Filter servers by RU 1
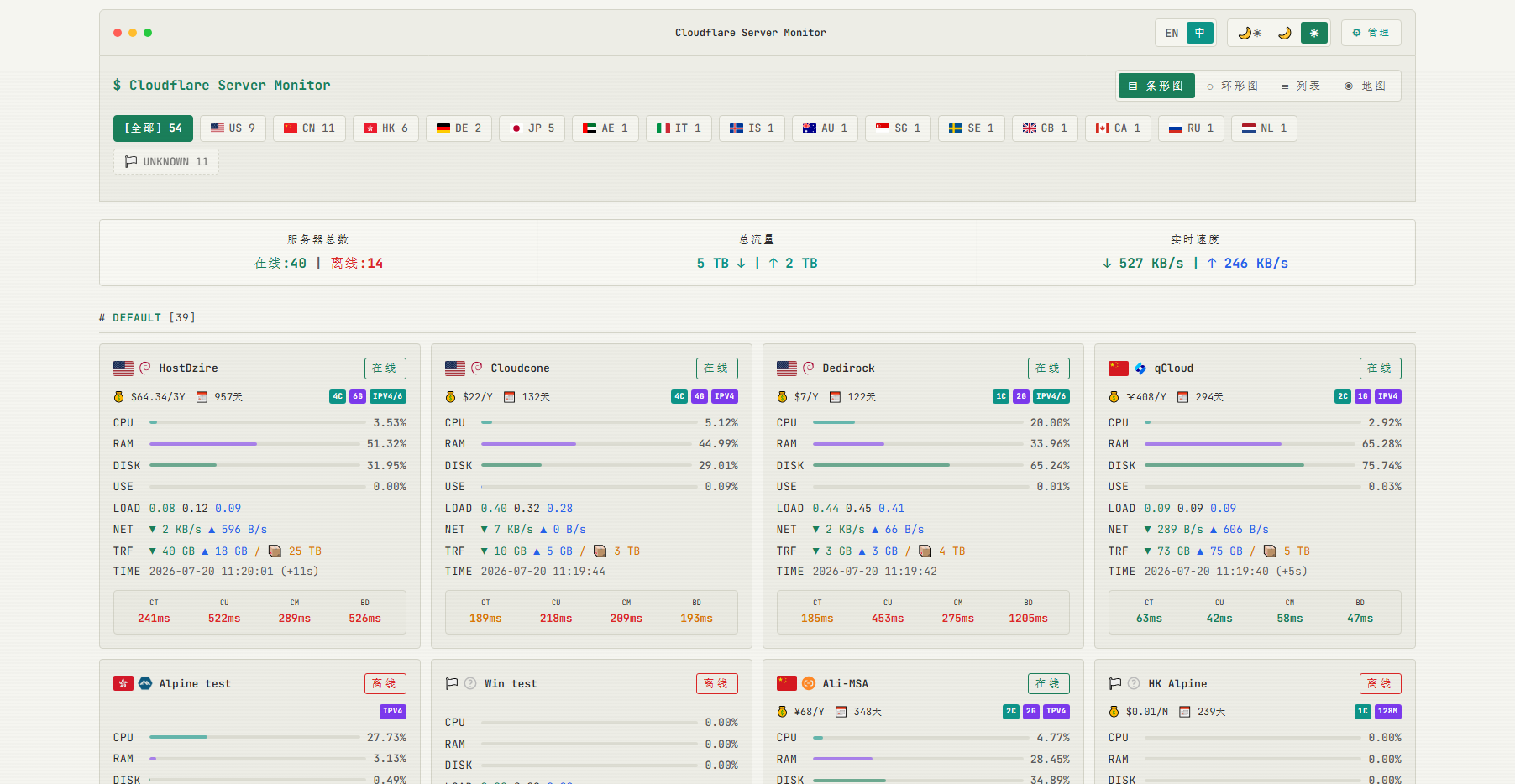Image resolution: width=1515 pixels, height=784 pixels. point(1191,128)
